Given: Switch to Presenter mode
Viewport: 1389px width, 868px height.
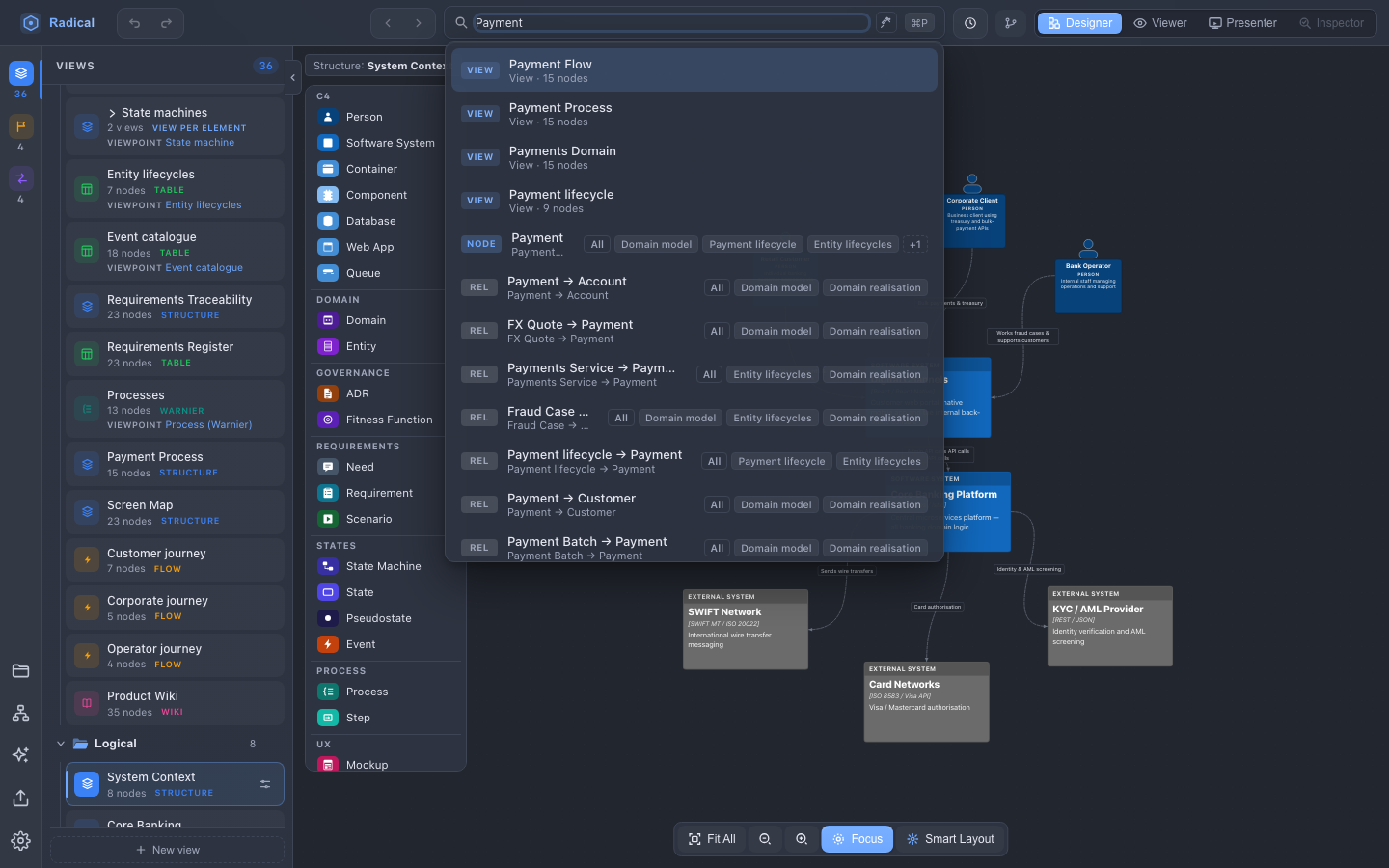Looking at the screenshot, I should point(1242,23).
